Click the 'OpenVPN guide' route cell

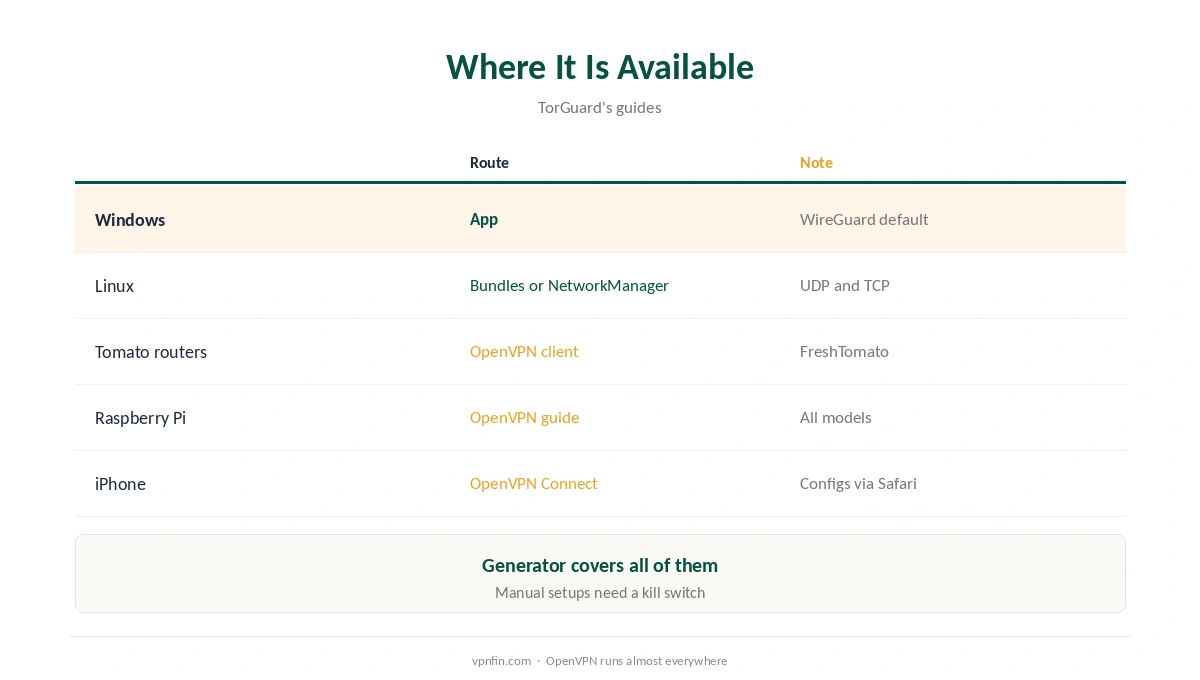(524, 417)
